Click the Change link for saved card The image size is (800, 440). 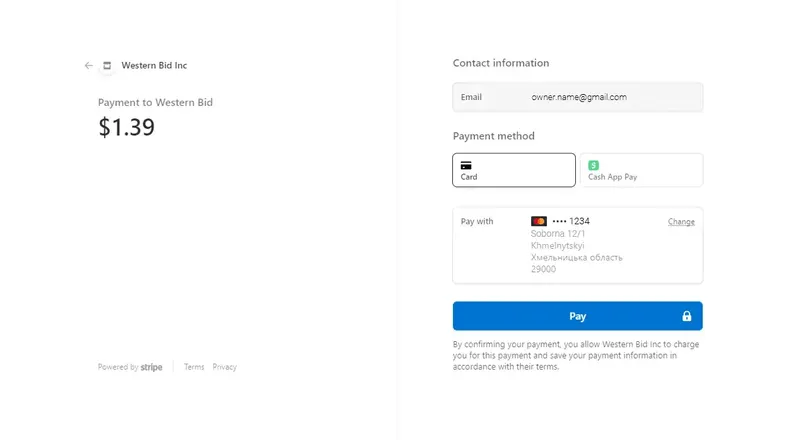[681, 222]
